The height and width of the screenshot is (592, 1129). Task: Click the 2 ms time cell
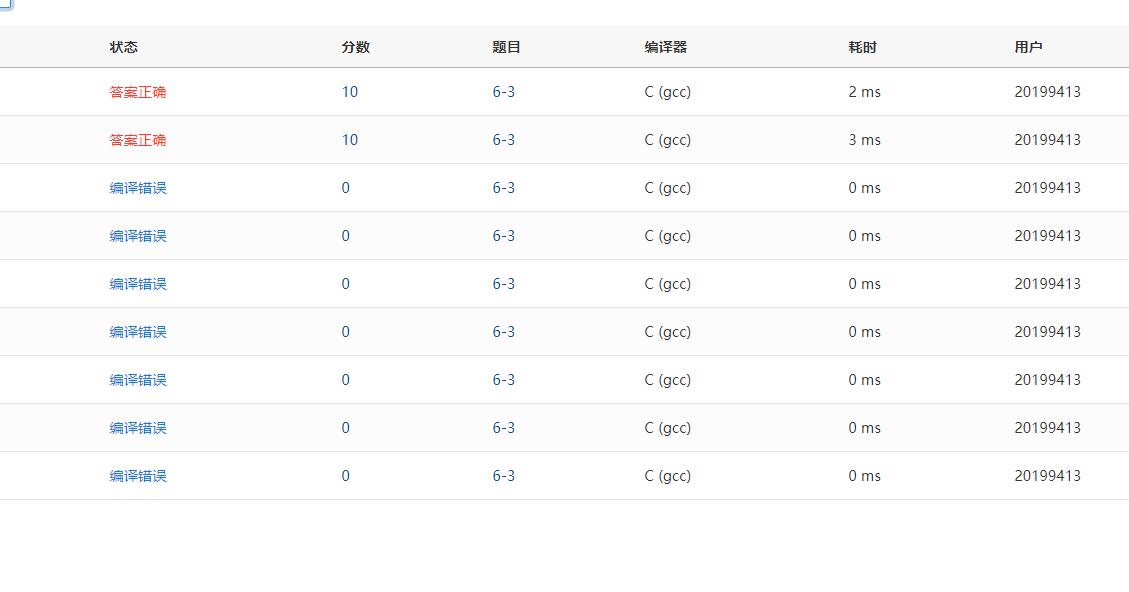pos(864,92)
